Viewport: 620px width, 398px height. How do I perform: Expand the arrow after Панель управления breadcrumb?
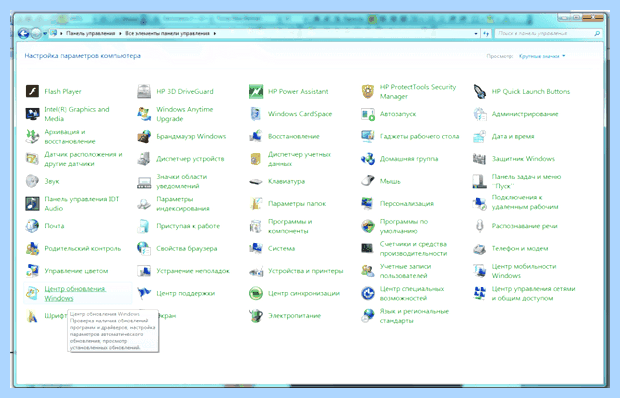pyautogui.click(x=120, y=34)
